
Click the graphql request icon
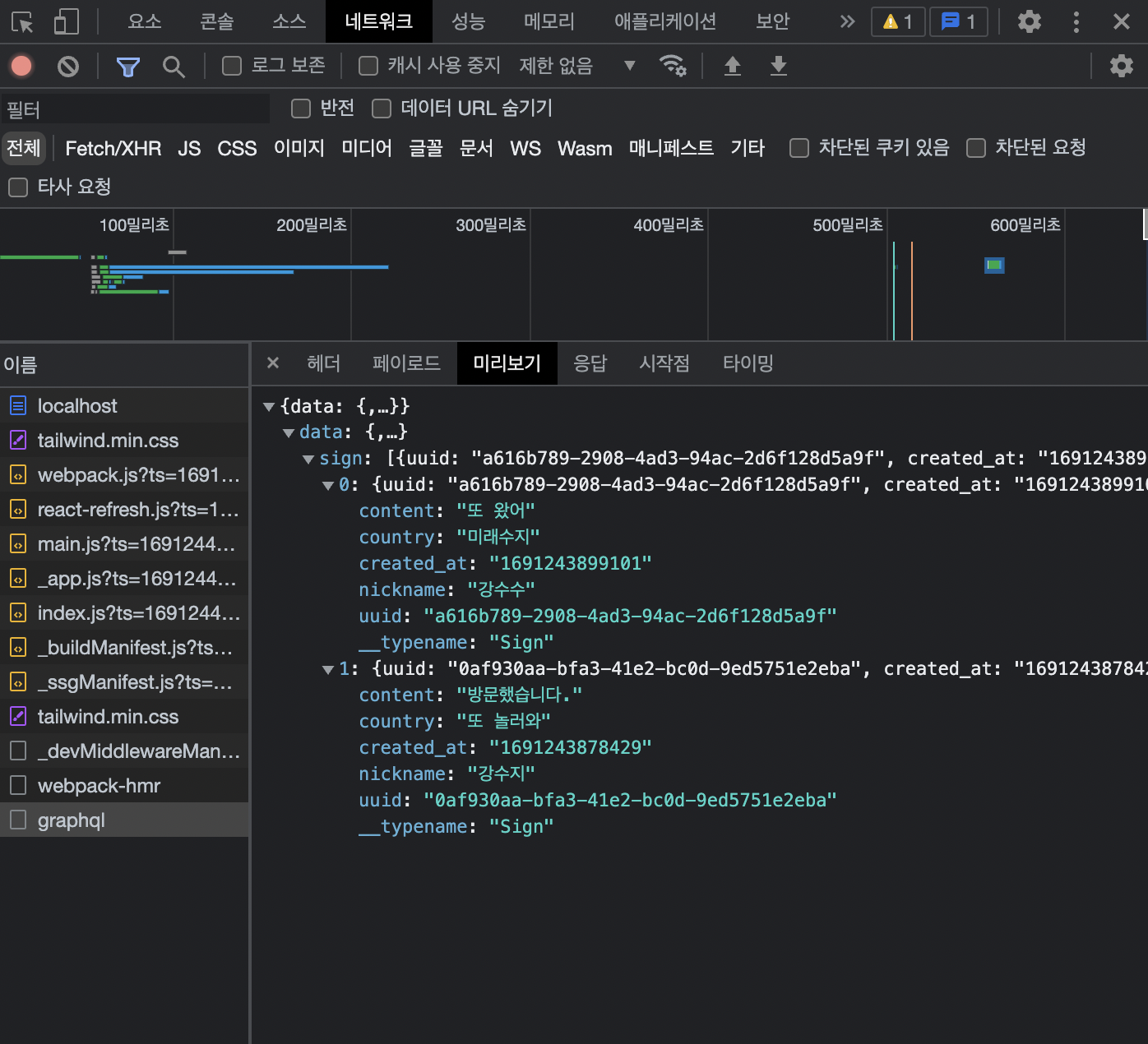point(18,820)
